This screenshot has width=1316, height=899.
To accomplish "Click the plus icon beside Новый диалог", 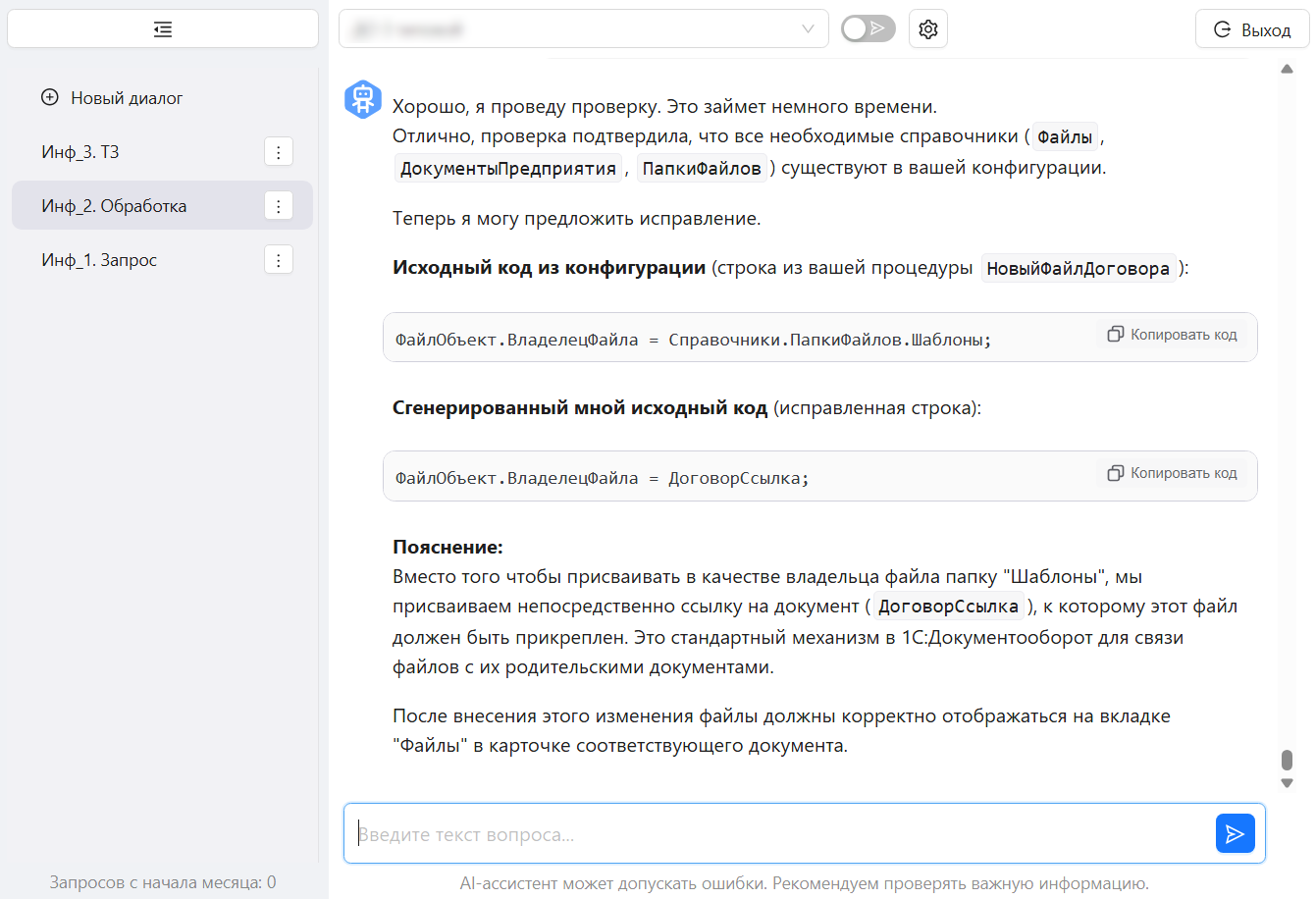I will 49,97.
